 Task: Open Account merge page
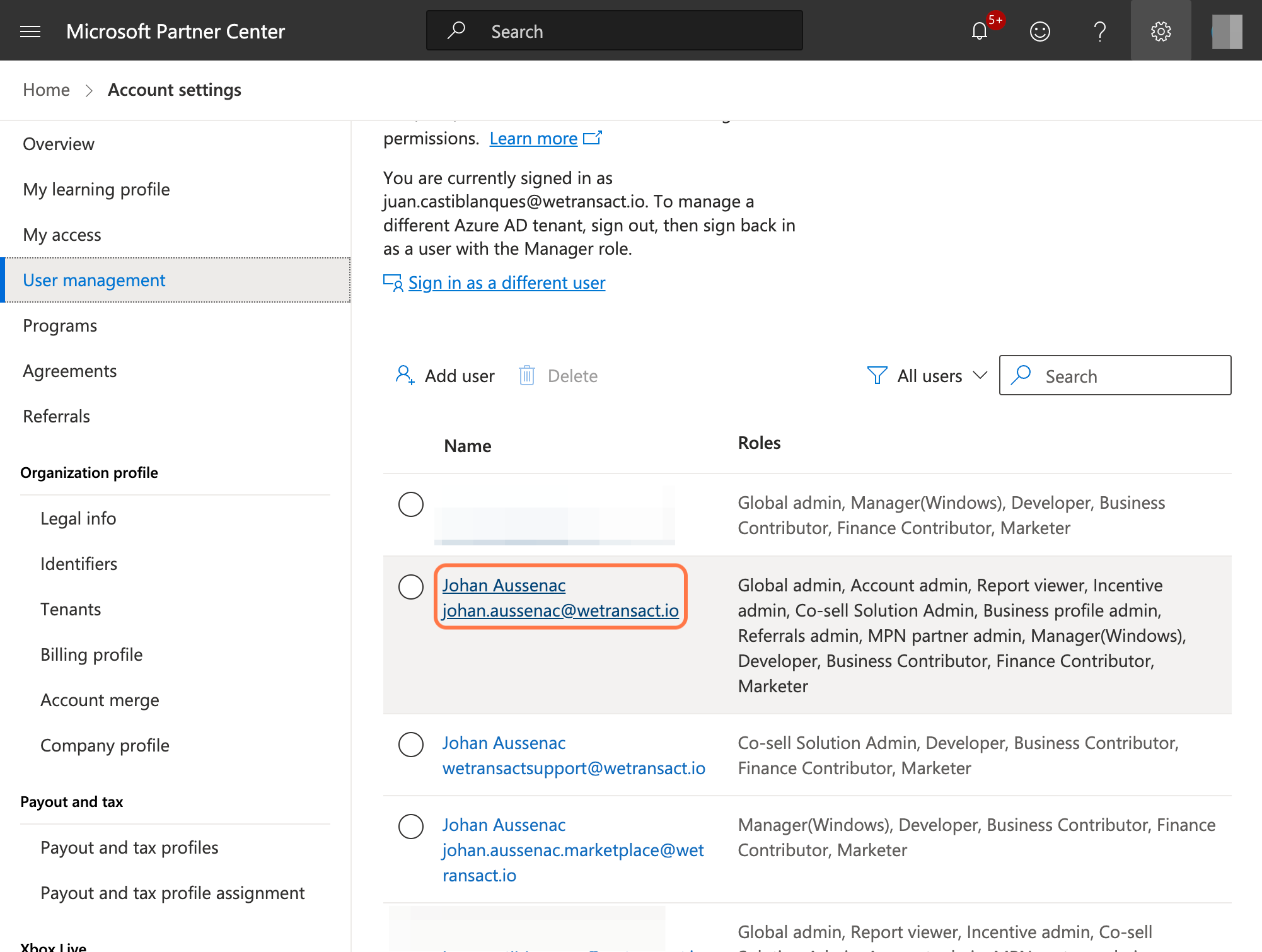coord(100,700)
